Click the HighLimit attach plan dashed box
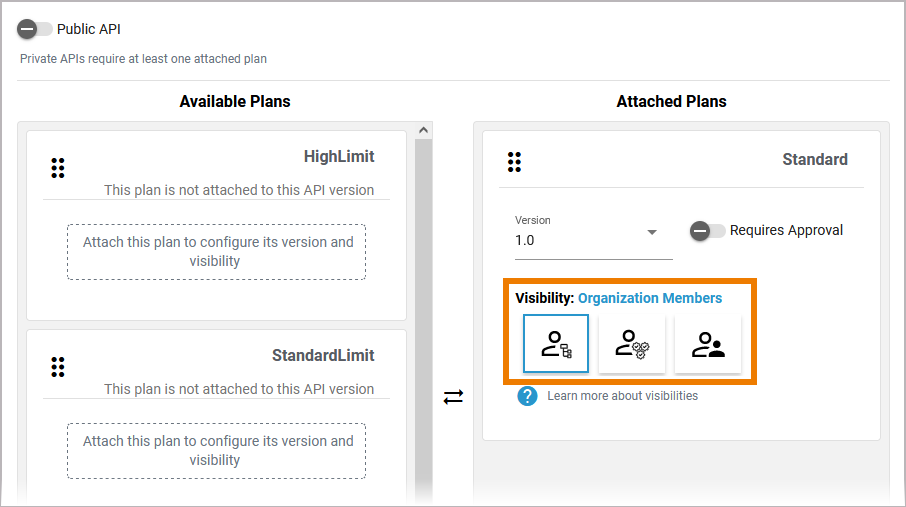 216,252
